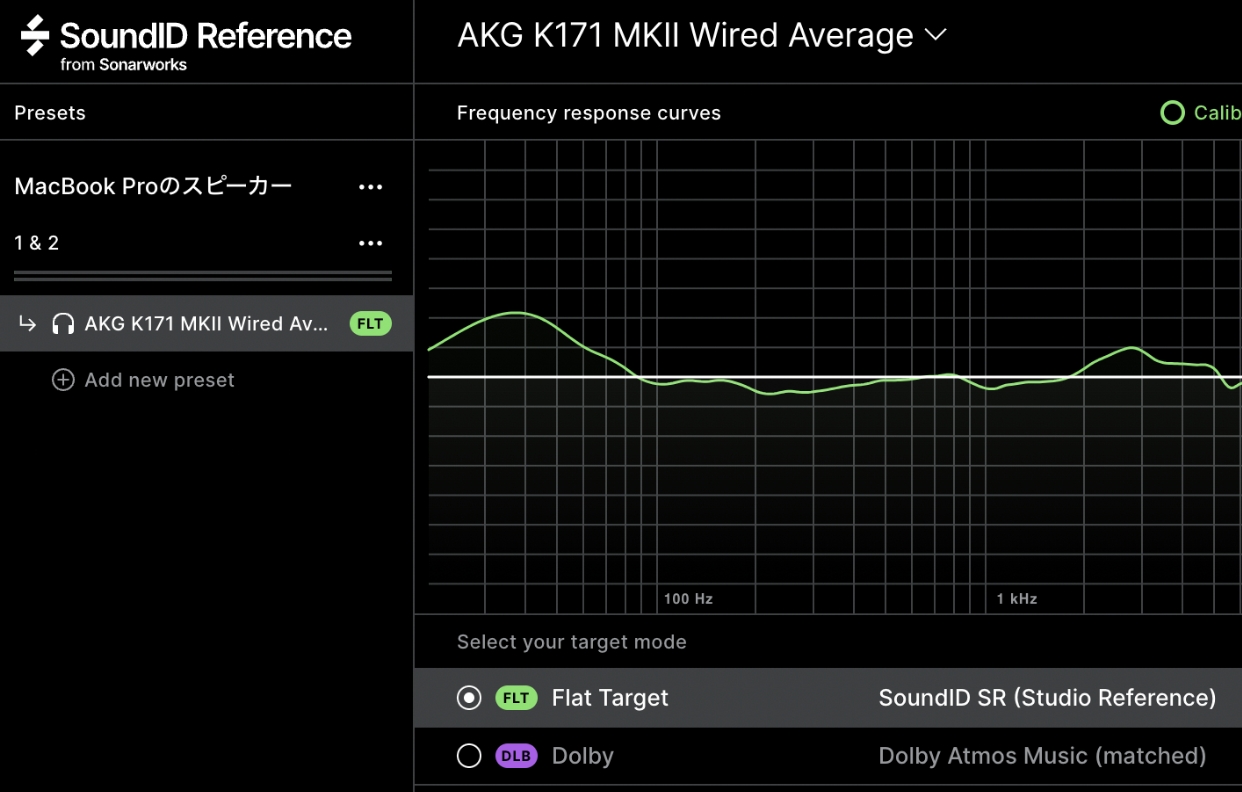Viewport: 1242px width, 792px height.
Task: Select the AKG K171 MKII Wired Av... preset name
Action: tap(206, 324)
